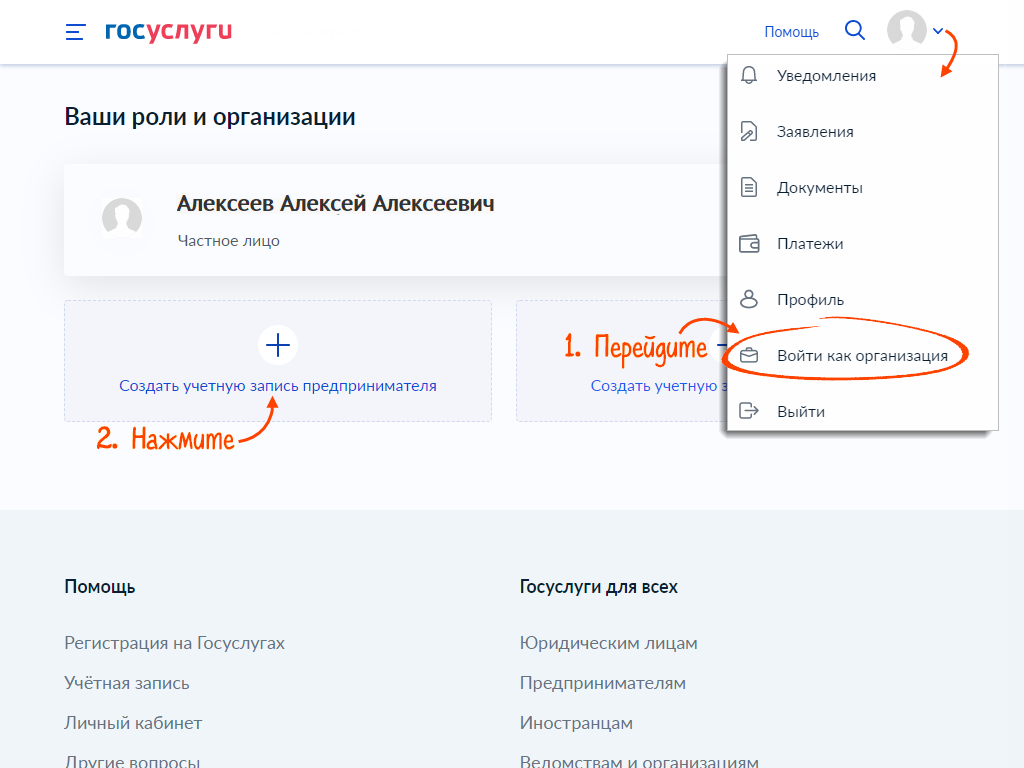The width and height of the screenshot is (1024, 768).
Task: Collapse the profile dropdown chevron
Action: 938,31
